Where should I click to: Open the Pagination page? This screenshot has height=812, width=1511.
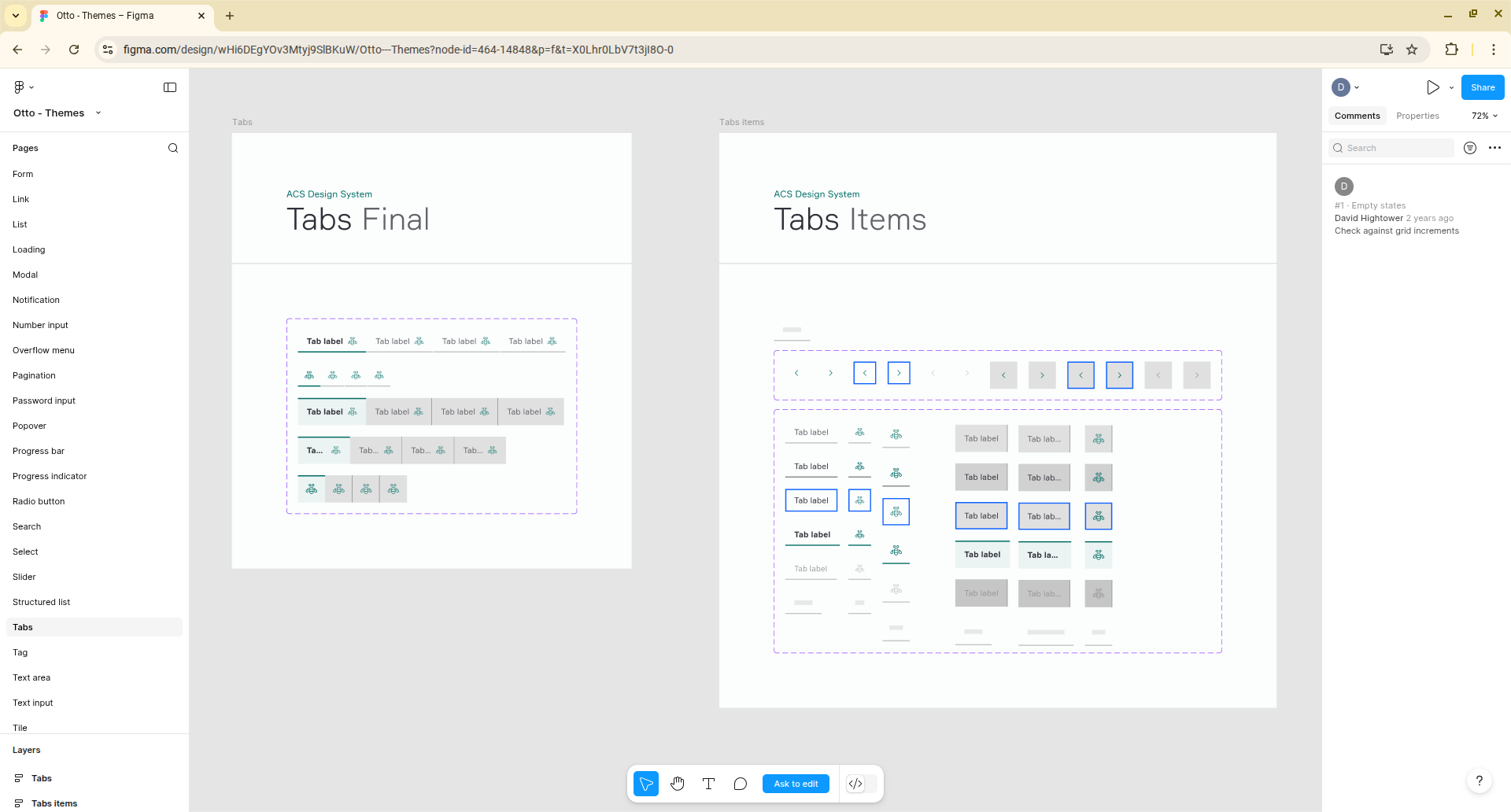(34, 375)
